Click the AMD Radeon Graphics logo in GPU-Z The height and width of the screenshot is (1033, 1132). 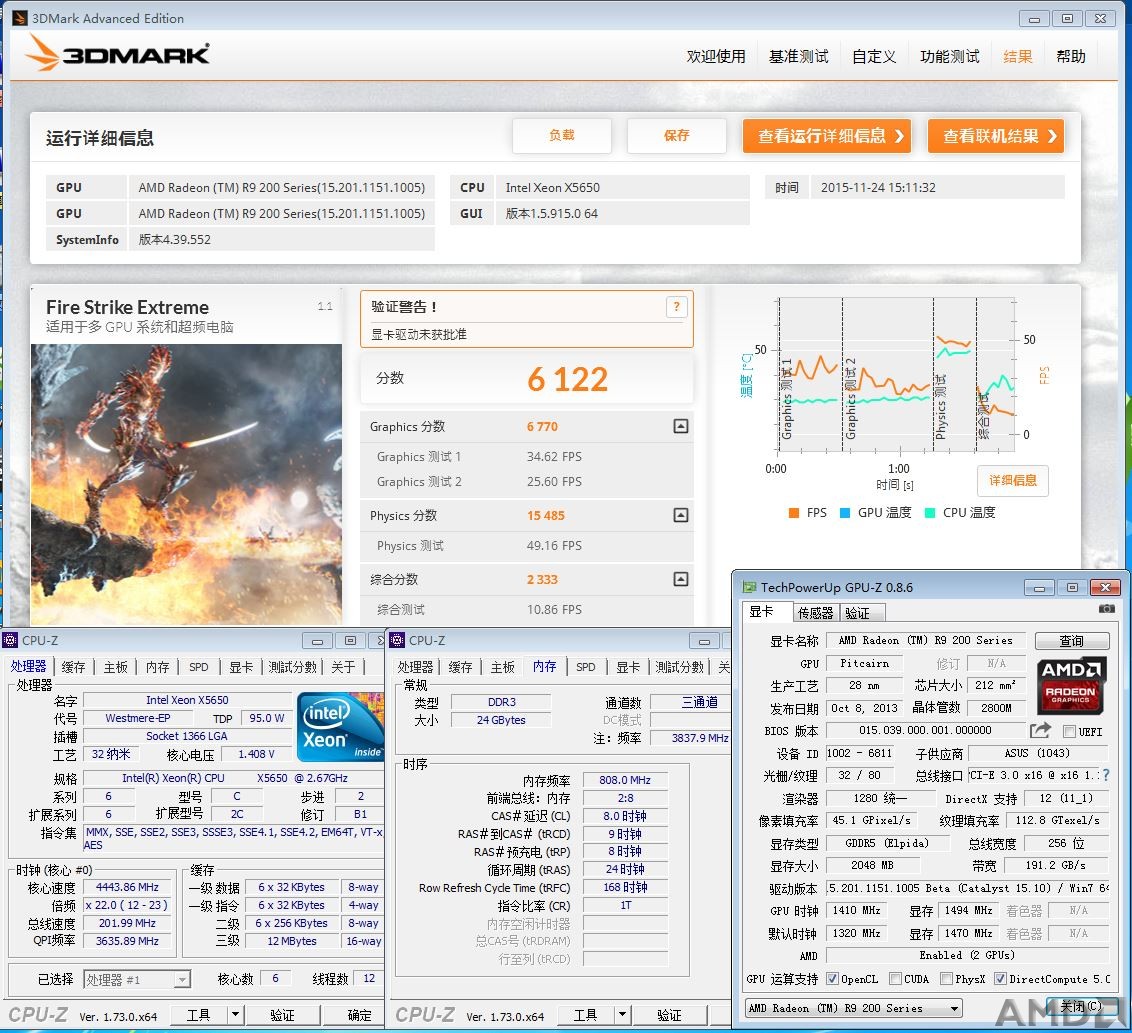(1071, 684)
